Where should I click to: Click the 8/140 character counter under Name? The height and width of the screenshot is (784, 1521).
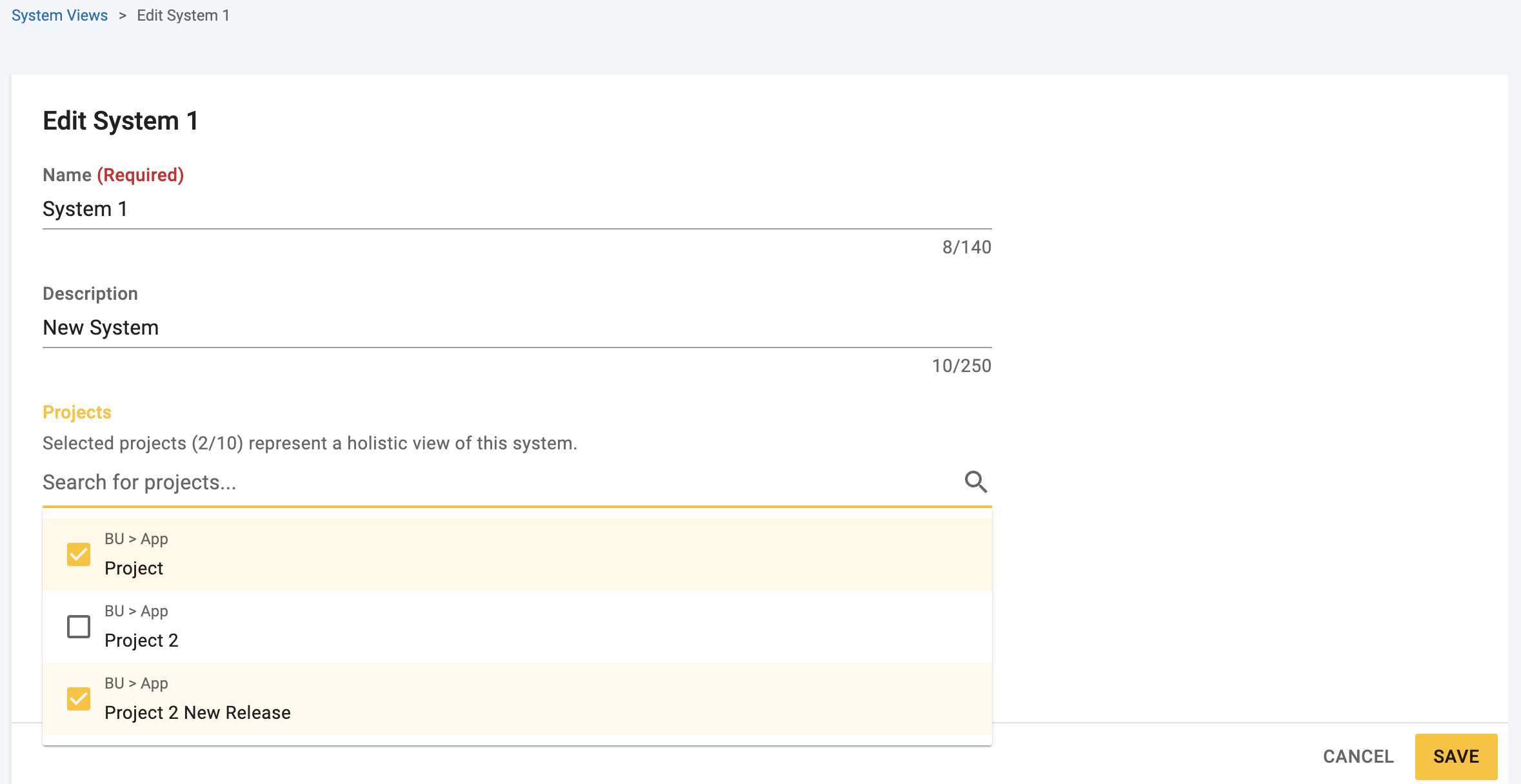(966, 247)
